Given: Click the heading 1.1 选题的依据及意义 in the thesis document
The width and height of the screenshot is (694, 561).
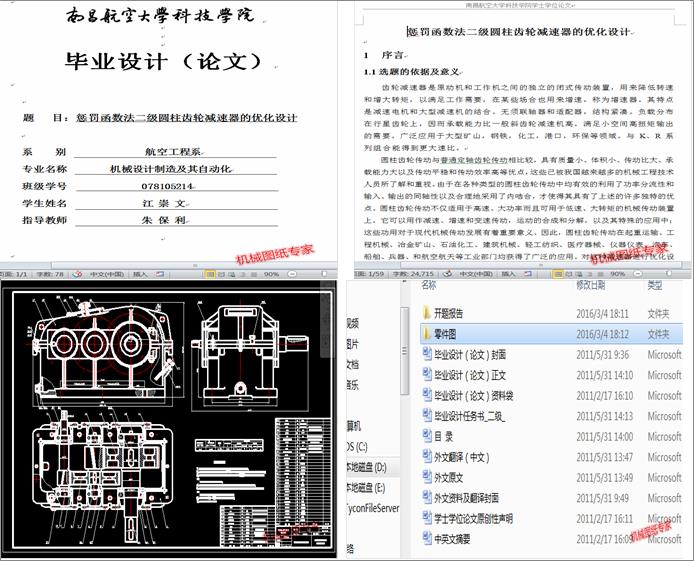Looking at the screenshot, I should pyautogui.click(x=412, y=71).
